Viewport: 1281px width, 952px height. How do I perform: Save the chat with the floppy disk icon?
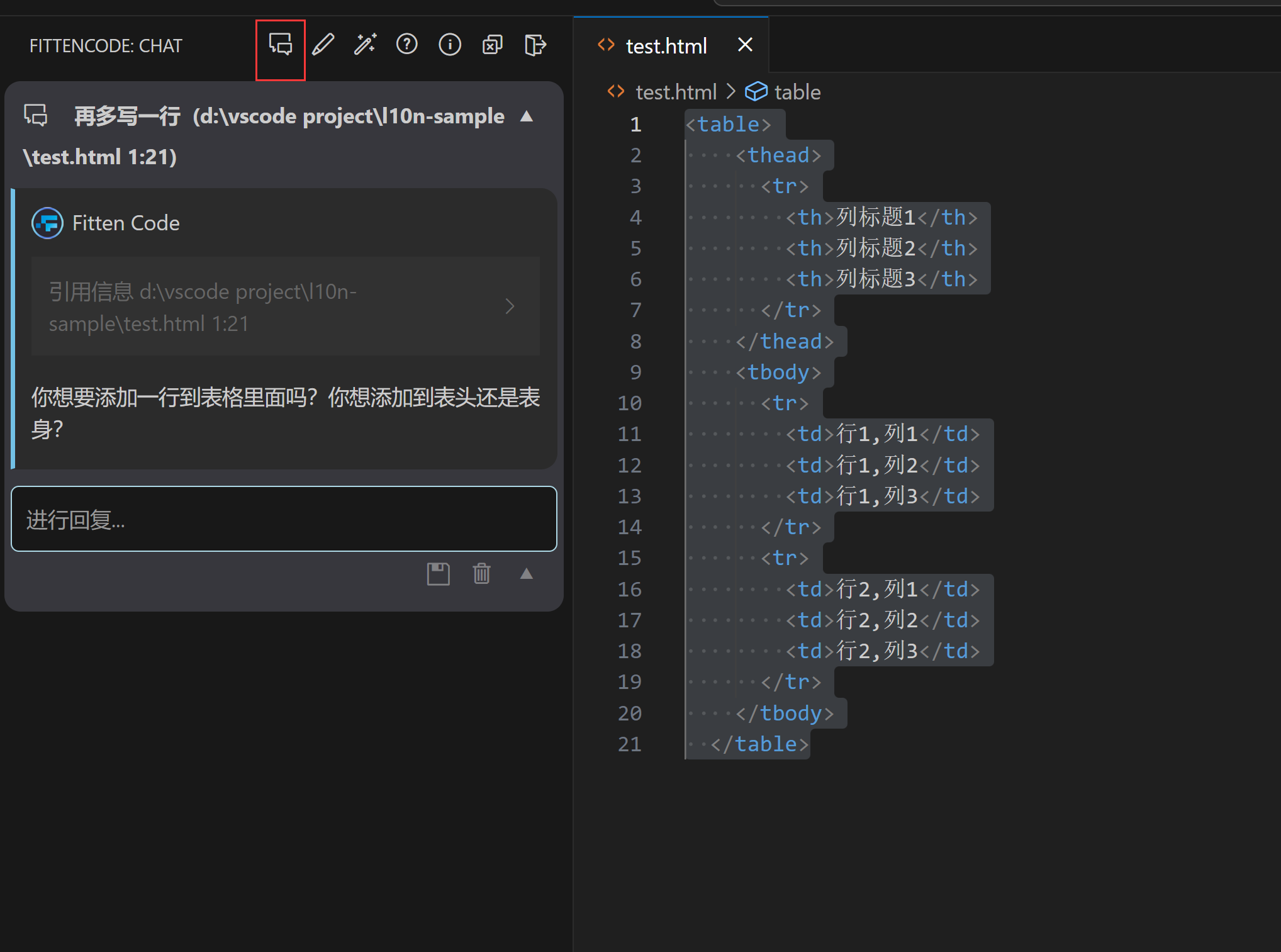(439, 573)
